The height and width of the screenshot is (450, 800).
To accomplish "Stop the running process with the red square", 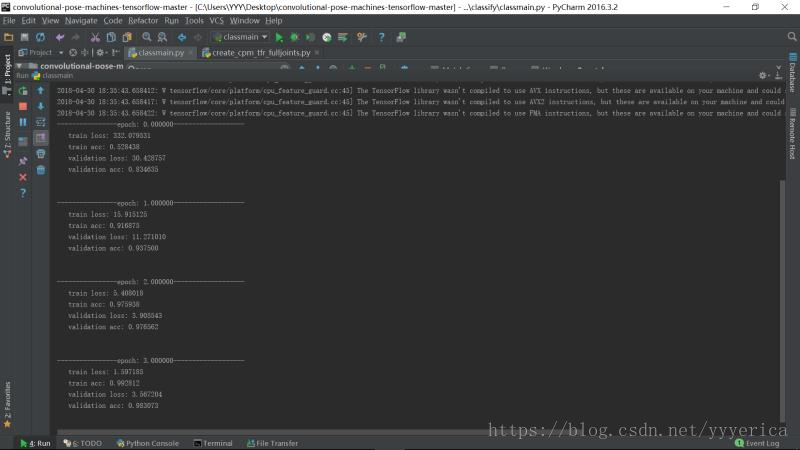I will pyautogui.click(x=23, y=106).
